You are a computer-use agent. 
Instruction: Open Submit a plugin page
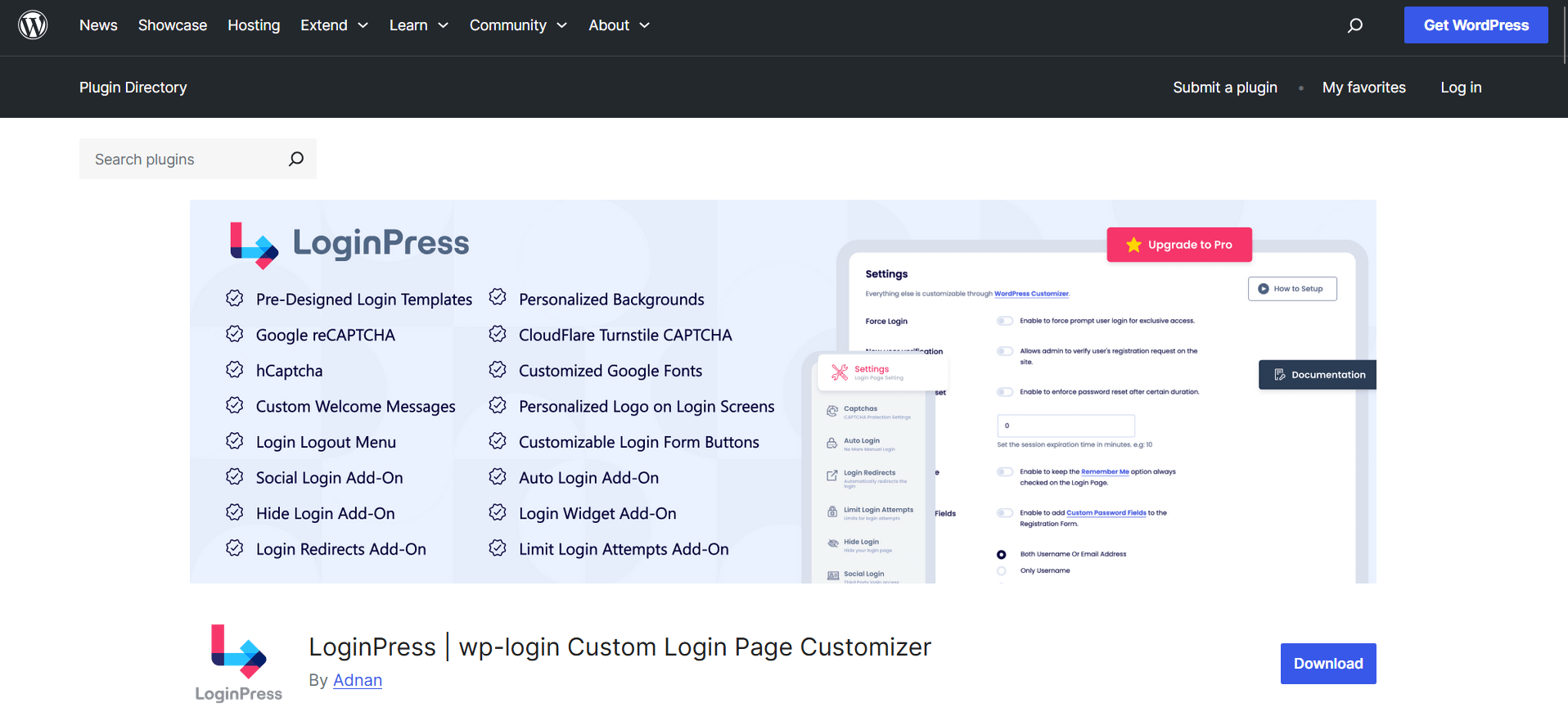[x=1225, y=88]
